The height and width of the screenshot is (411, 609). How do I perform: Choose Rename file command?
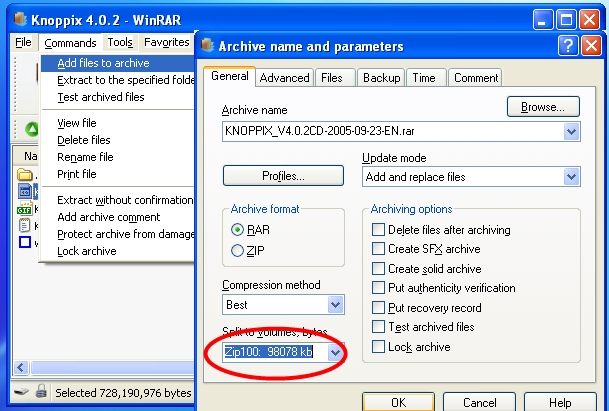pyautogui.click(x=118, y=157)
